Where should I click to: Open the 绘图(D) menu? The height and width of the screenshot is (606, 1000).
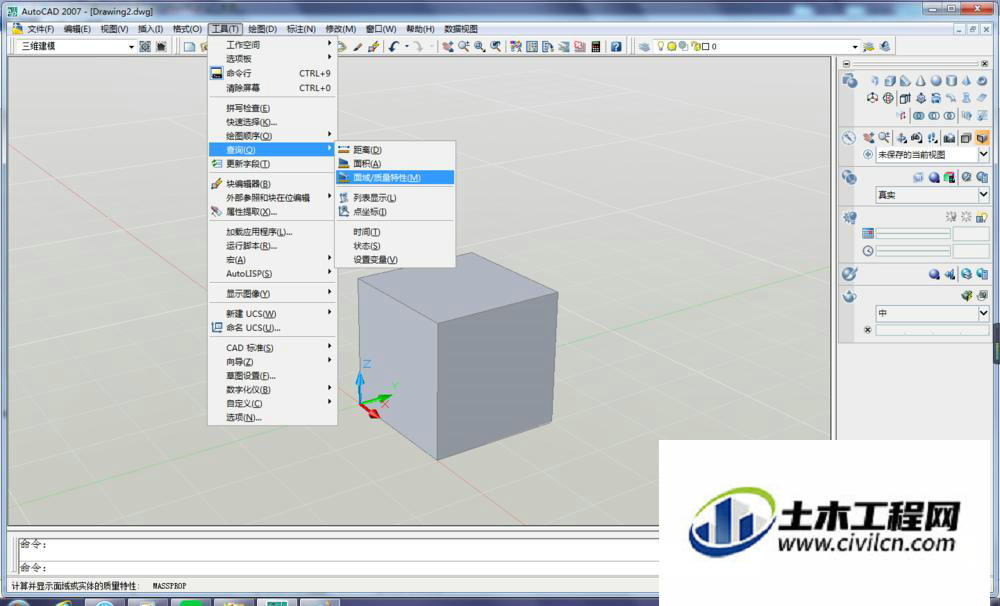coord(262,29)
